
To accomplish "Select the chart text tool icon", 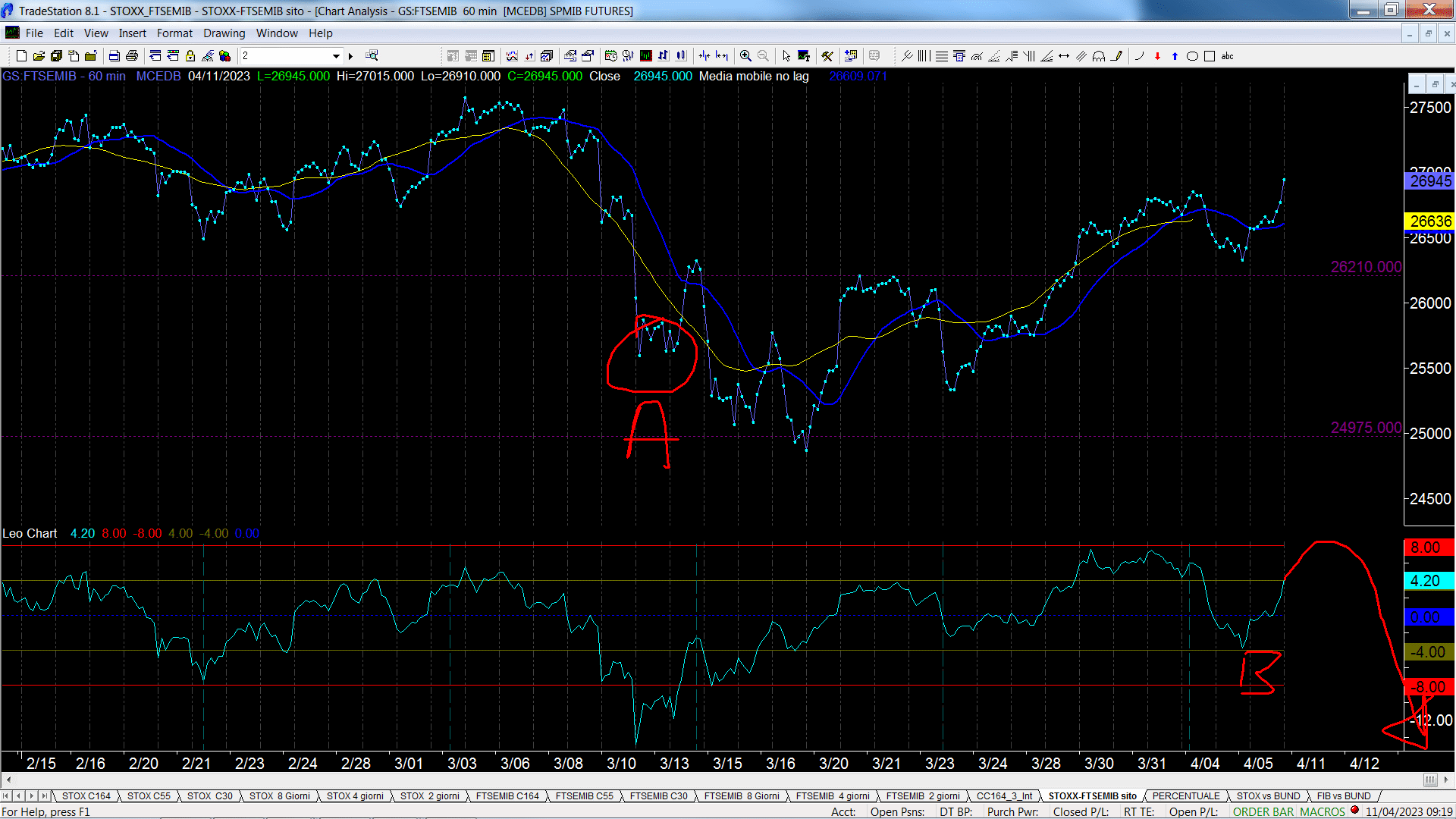I will pos(804,56).
